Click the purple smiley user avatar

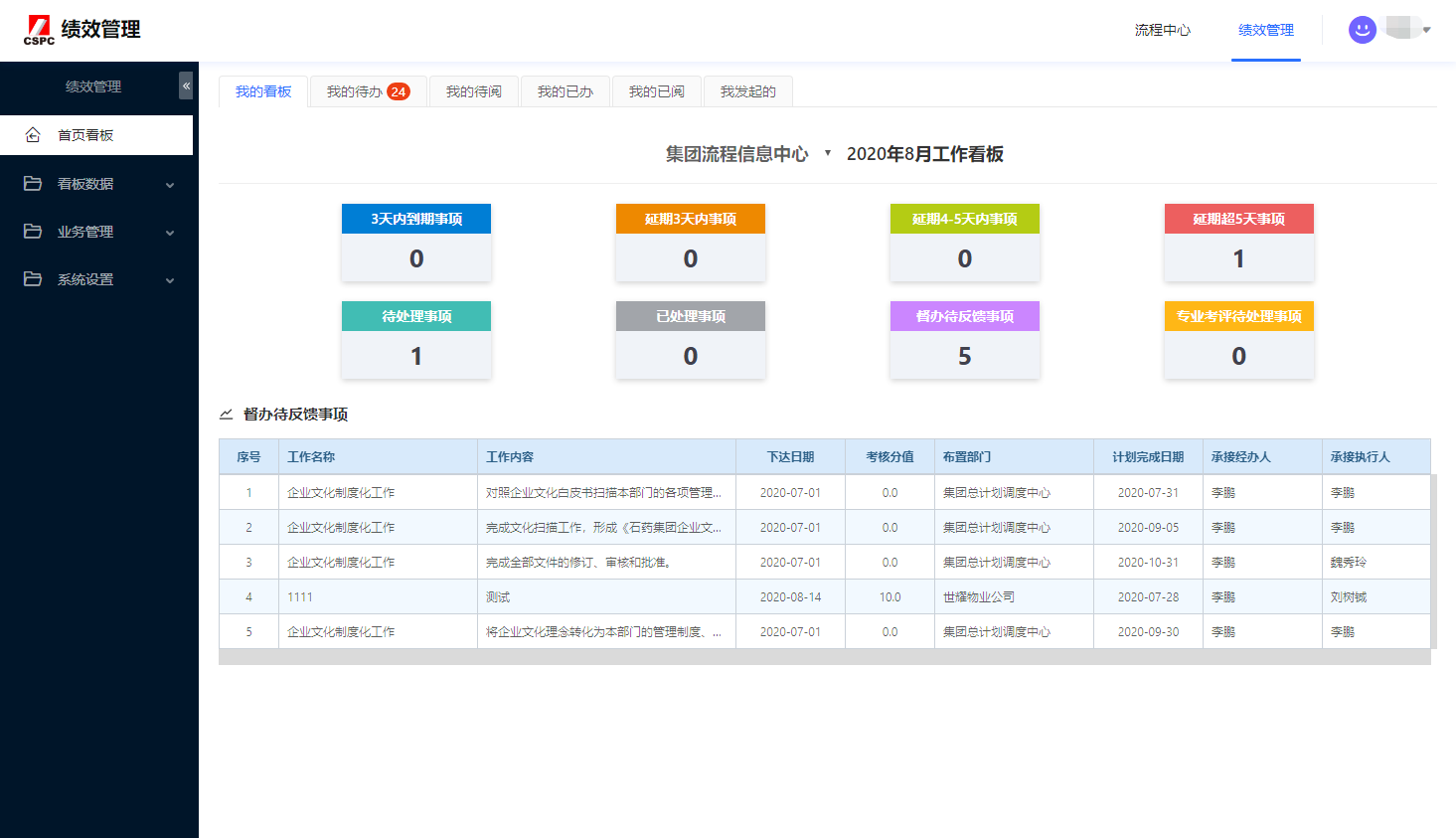(1362, 30)
